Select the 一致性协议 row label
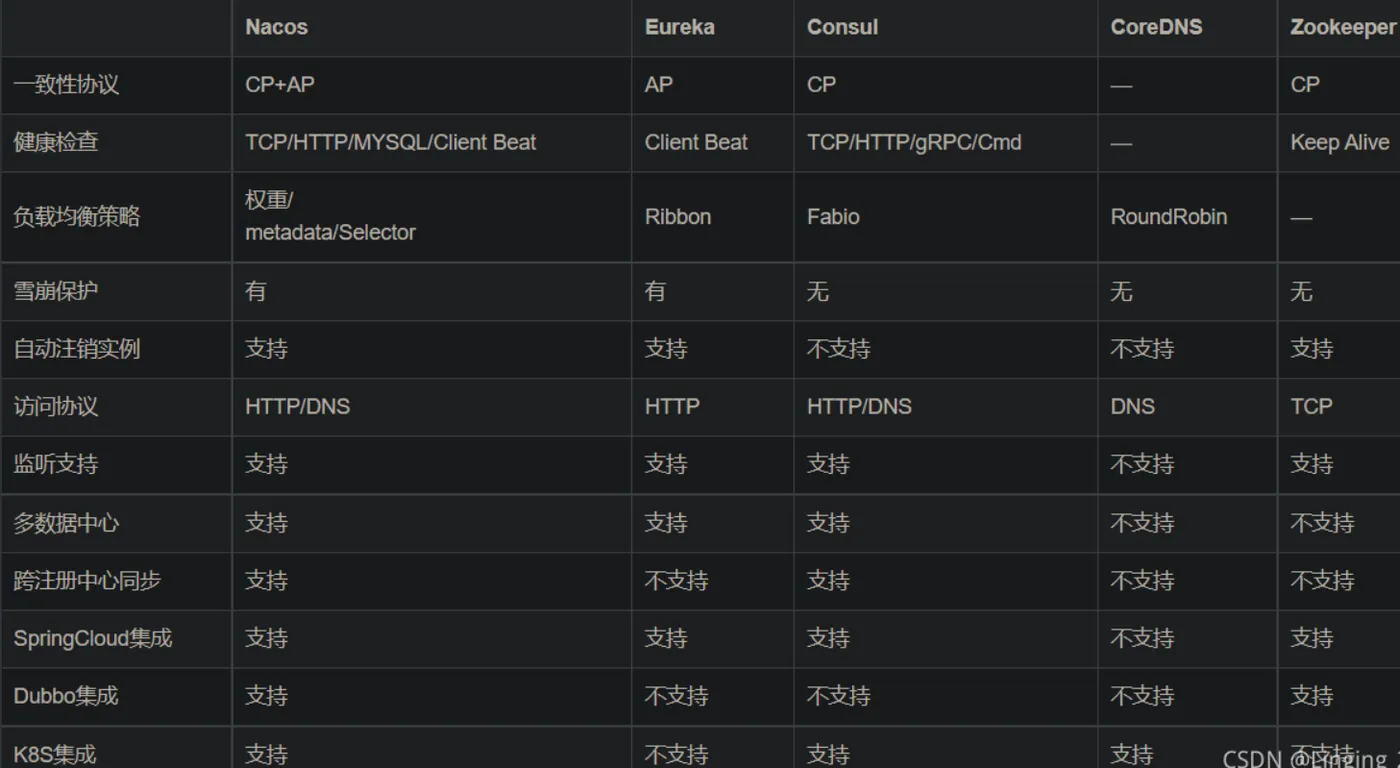This screenshot has width=1400, height=768. click(66, 85)
